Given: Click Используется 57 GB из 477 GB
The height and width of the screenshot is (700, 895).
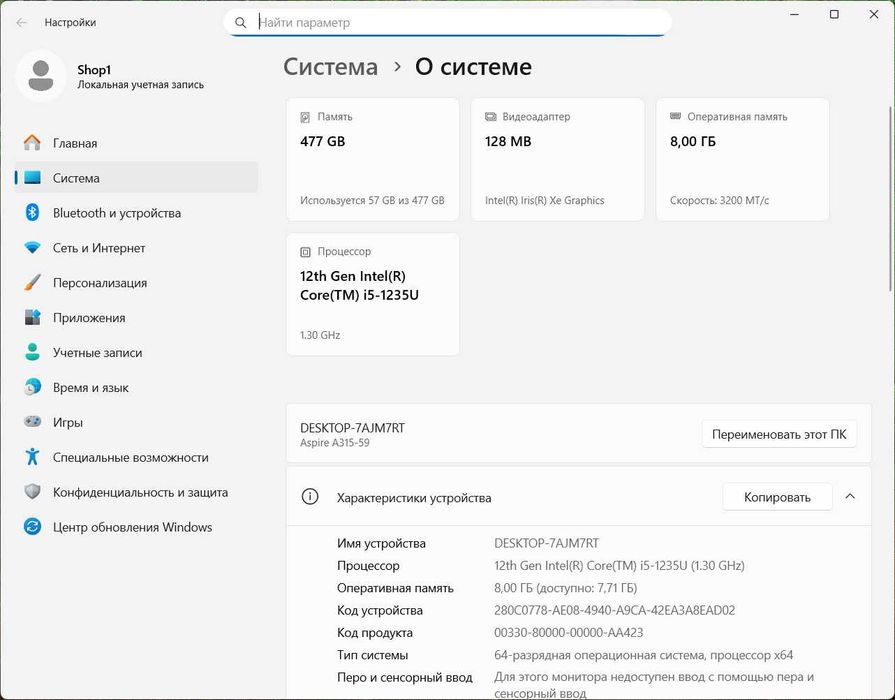Looking at the screenshot, I should (372, 200).
